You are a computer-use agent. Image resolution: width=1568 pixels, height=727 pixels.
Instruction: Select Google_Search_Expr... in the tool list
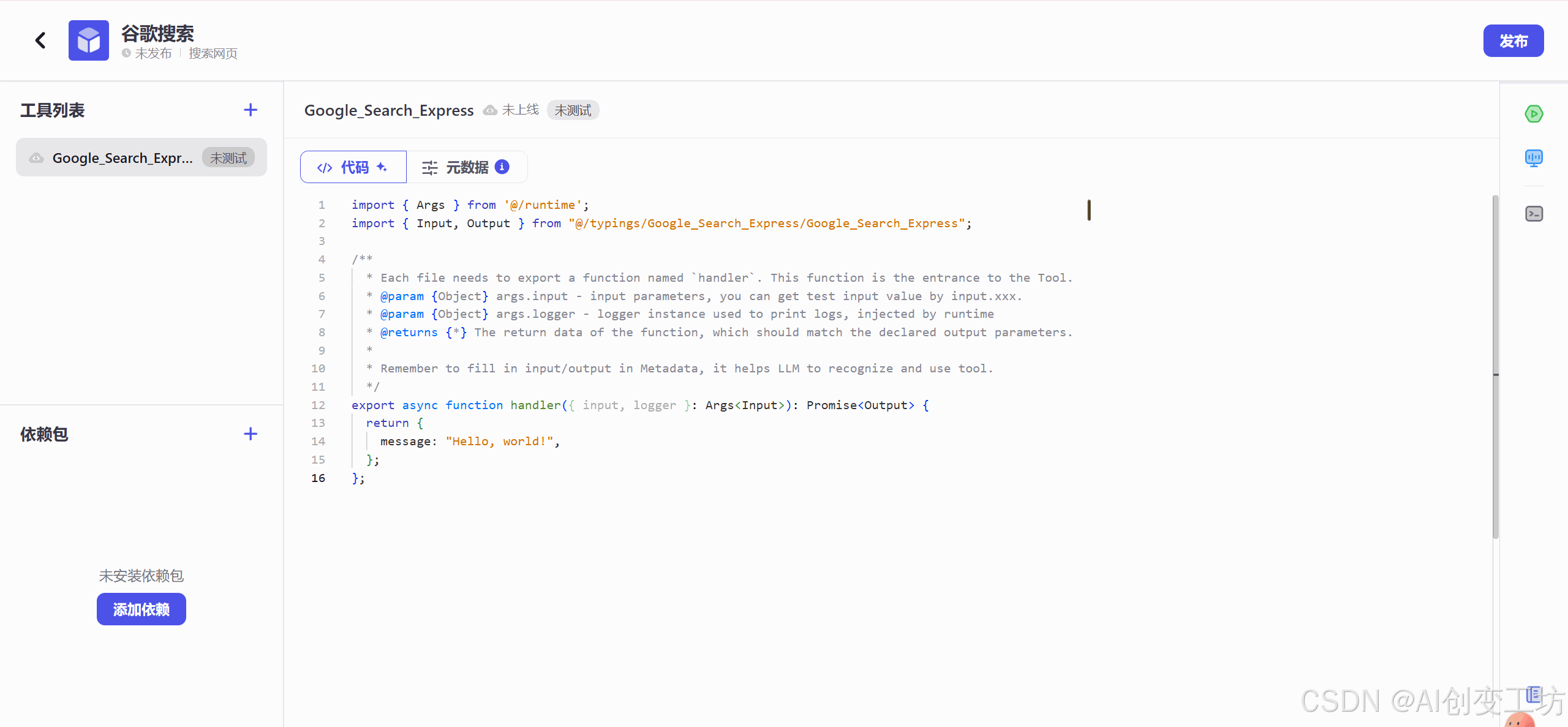(x=123, y=158)
